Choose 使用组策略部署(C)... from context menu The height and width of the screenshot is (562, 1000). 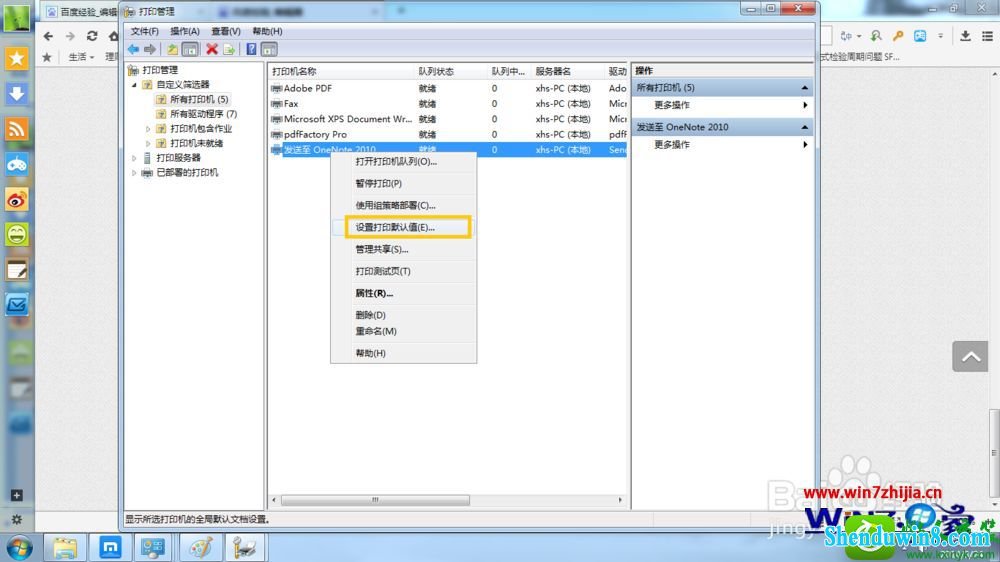(403, 205)
